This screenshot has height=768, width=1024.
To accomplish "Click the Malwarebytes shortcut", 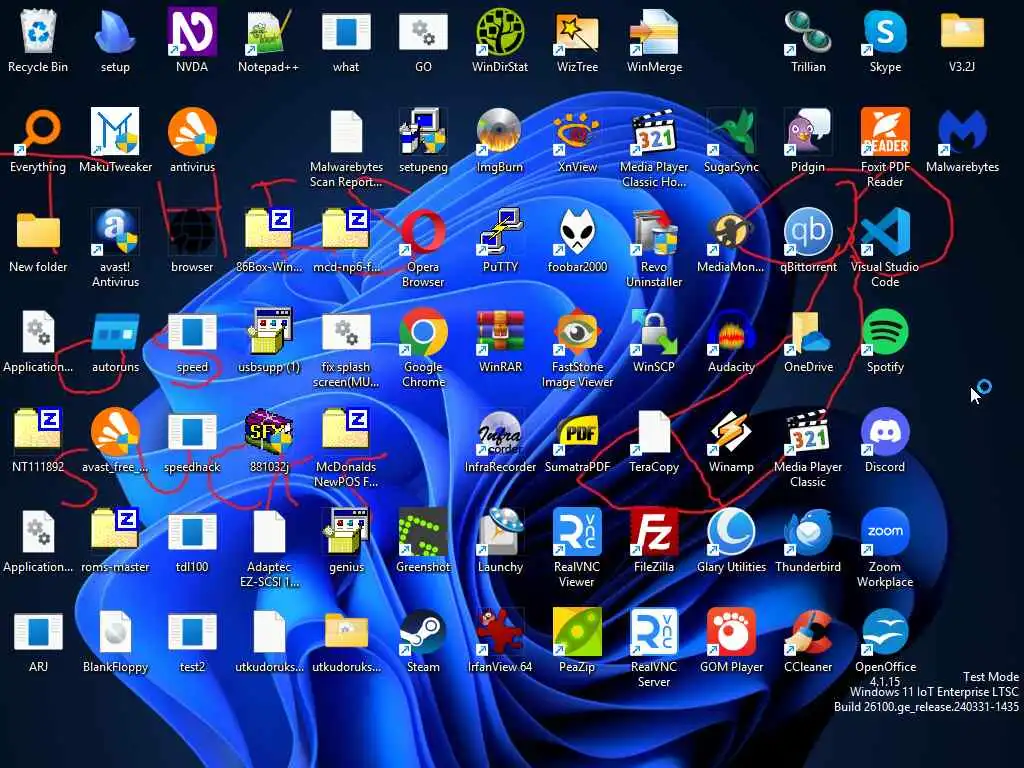I will point(962,131).
